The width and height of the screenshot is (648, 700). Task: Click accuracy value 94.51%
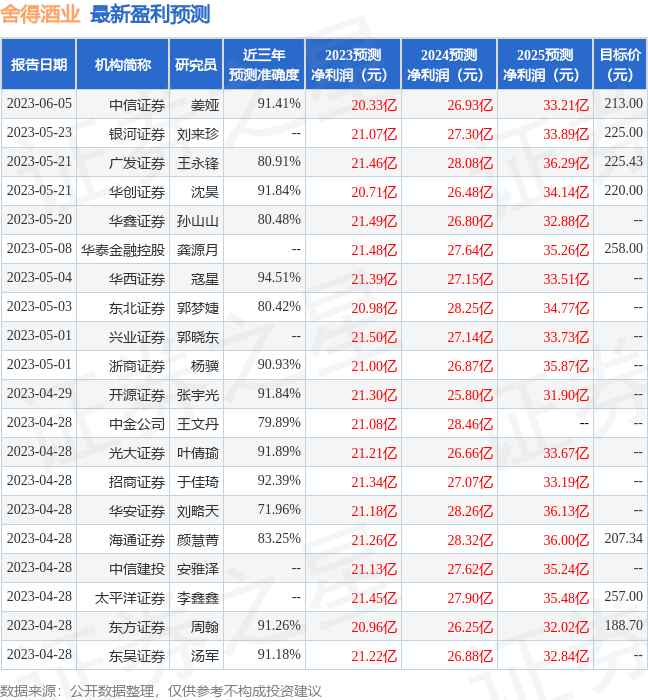tap(279, 278)
